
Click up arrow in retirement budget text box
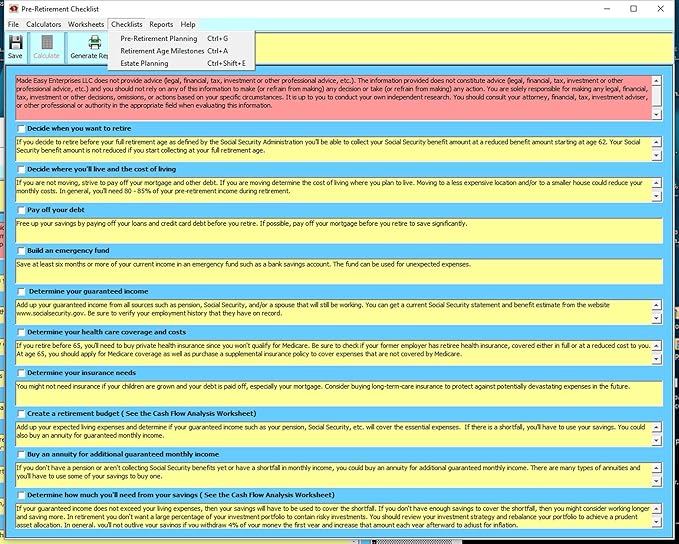click(x=656, y=427)
